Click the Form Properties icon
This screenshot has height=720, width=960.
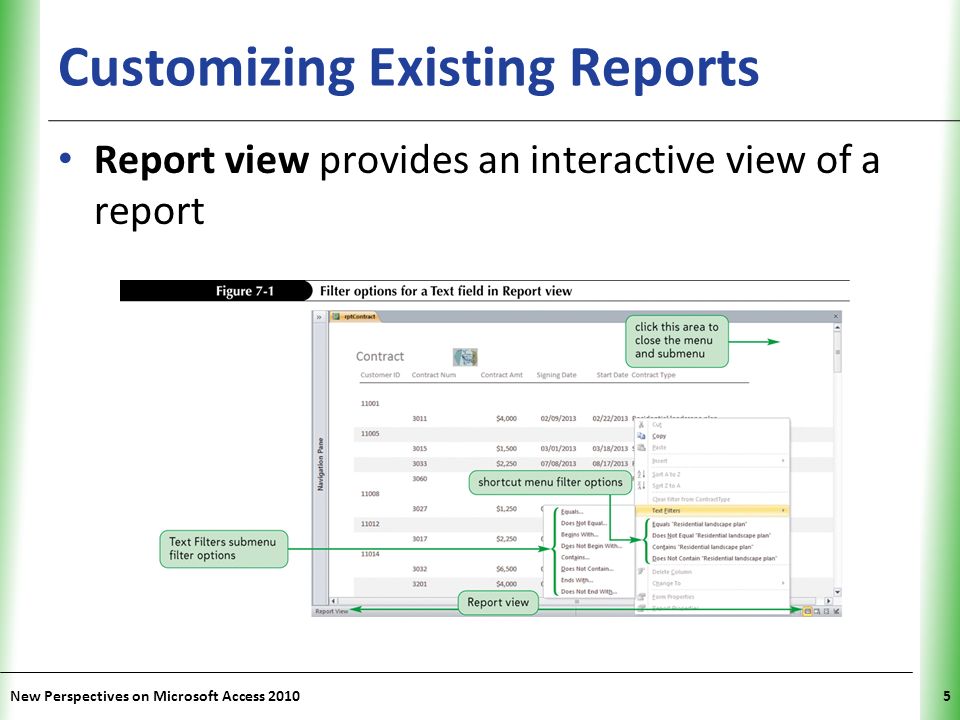click(x=642, y=596)
